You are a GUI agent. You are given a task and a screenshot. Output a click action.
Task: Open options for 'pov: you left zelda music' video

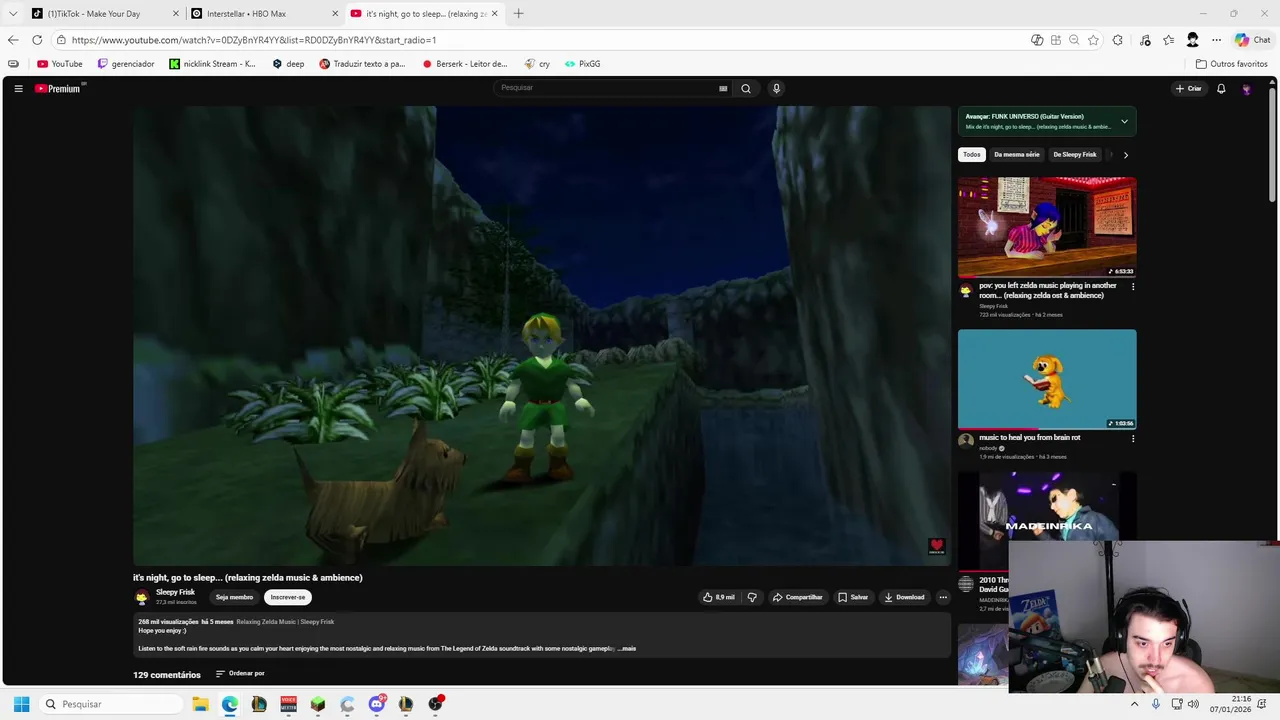[x=1132, y=286]
